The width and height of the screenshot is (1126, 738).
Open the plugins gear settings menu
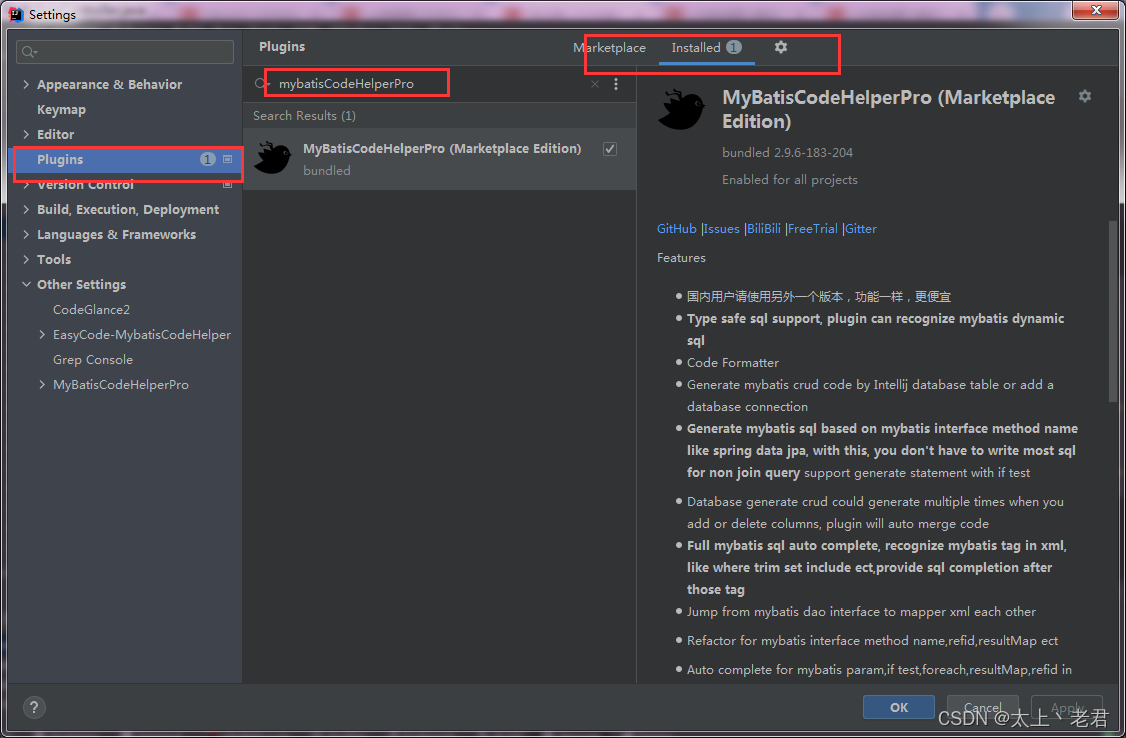click(x=781, y=47)
